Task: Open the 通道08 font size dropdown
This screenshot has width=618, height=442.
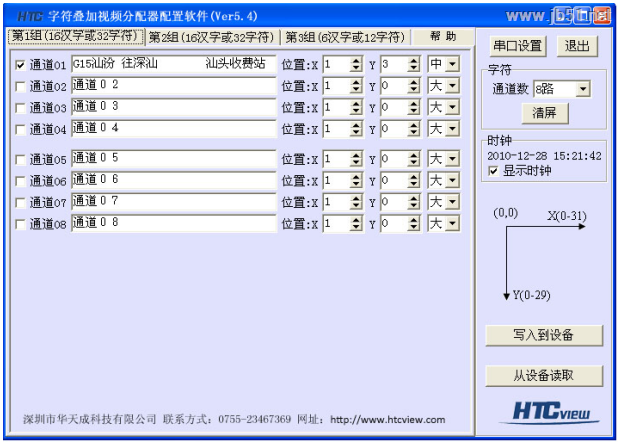Action: tap(452, 224)
